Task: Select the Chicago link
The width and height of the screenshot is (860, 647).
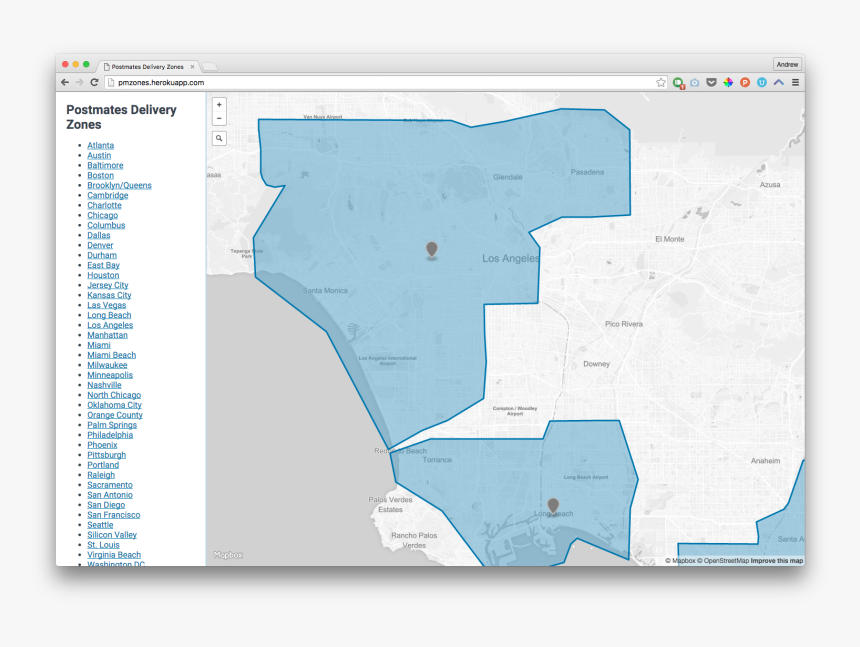Action: [103, 215]
